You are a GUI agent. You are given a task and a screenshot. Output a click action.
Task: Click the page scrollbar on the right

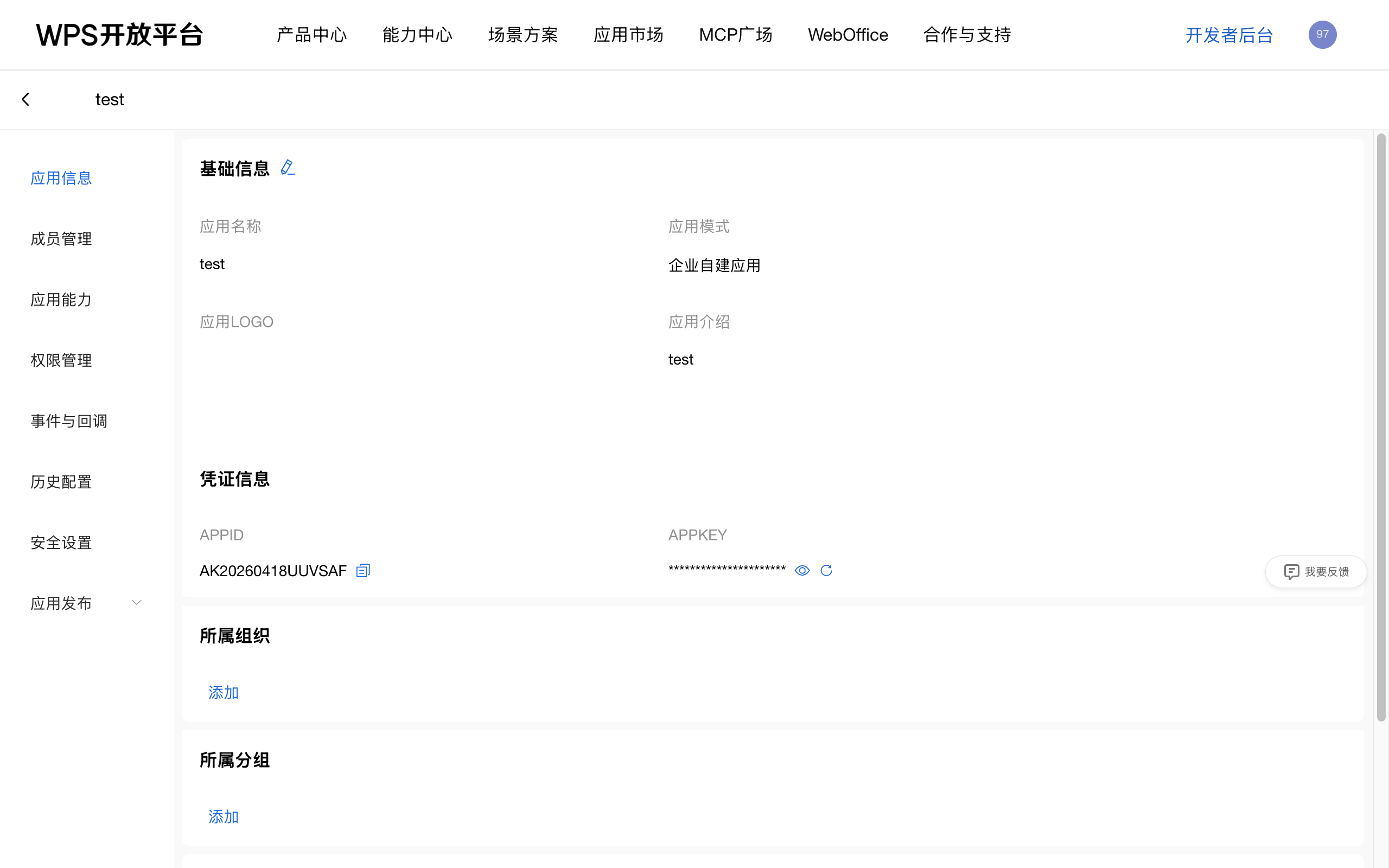point(1380,402)
